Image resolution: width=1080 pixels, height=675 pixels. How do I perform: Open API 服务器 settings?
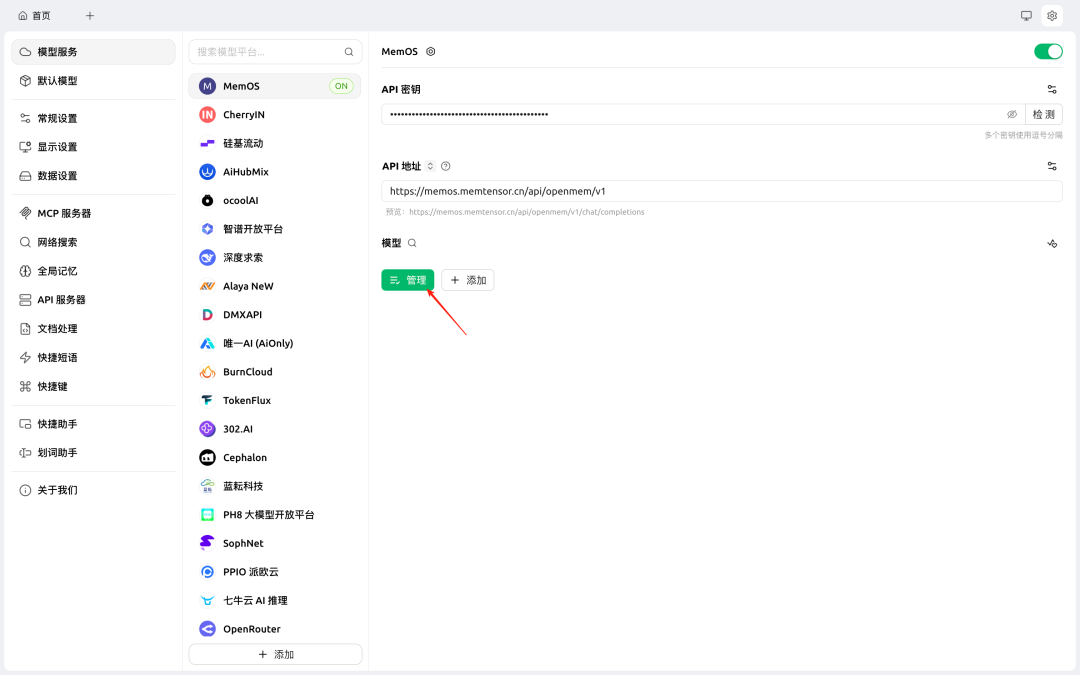coord(94,300)
